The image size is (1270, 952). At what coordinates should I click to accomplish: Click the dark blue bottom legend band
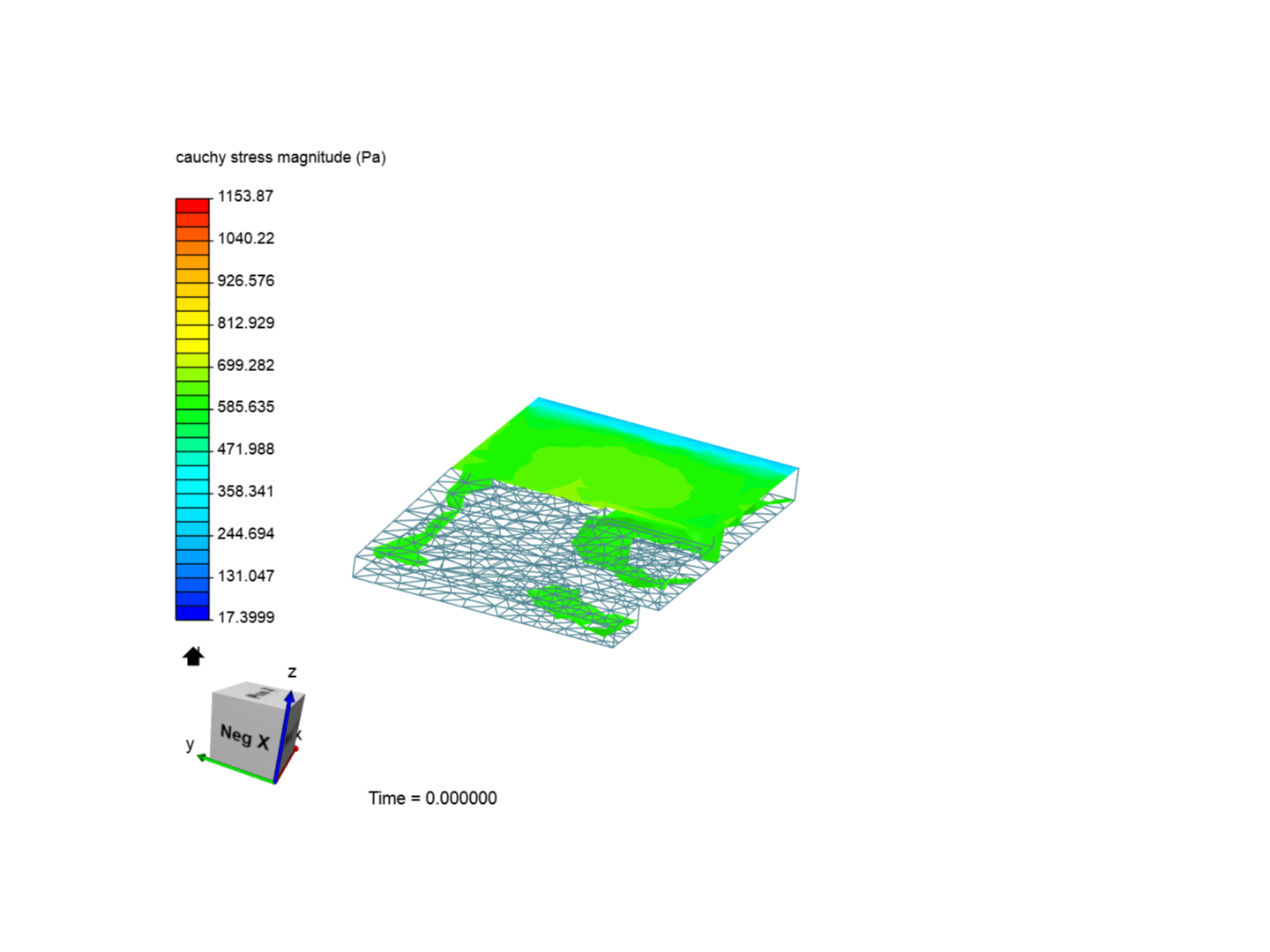[x=192, y=614]
